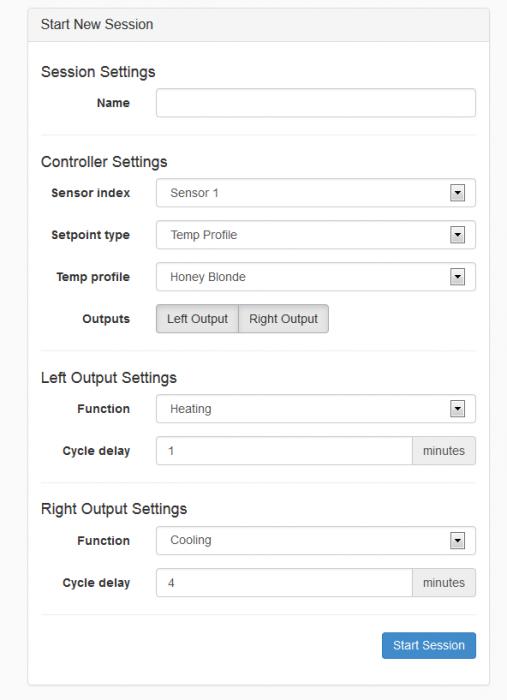
Task: Click the Name field label
Action: 113,103
